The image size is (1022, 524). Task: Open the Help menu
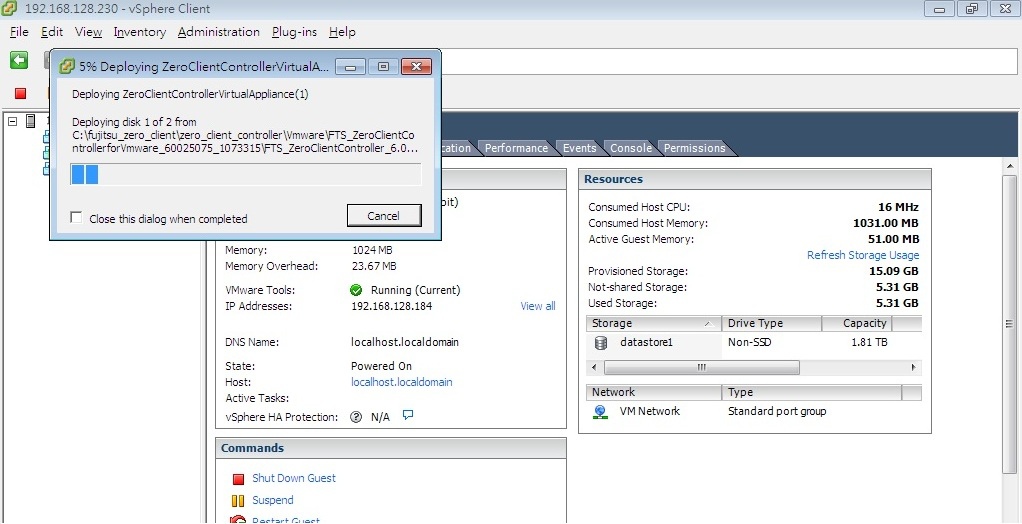342,32
